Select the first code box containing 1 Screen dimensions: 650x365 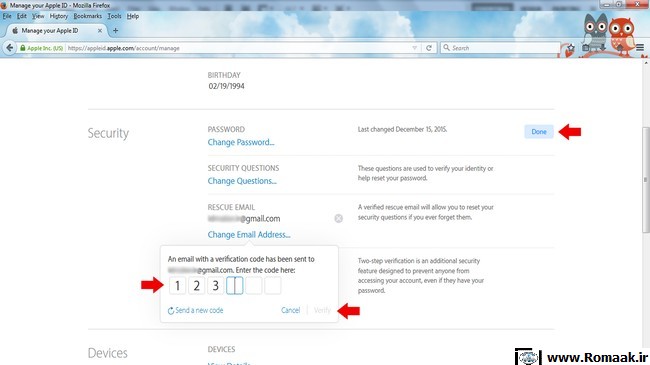tap(177, 285)
